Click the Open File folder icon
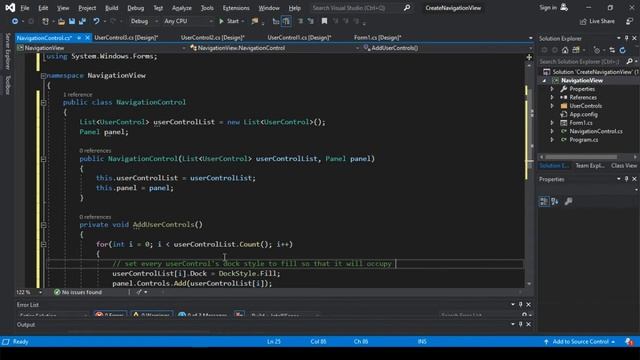 [61, 21]
